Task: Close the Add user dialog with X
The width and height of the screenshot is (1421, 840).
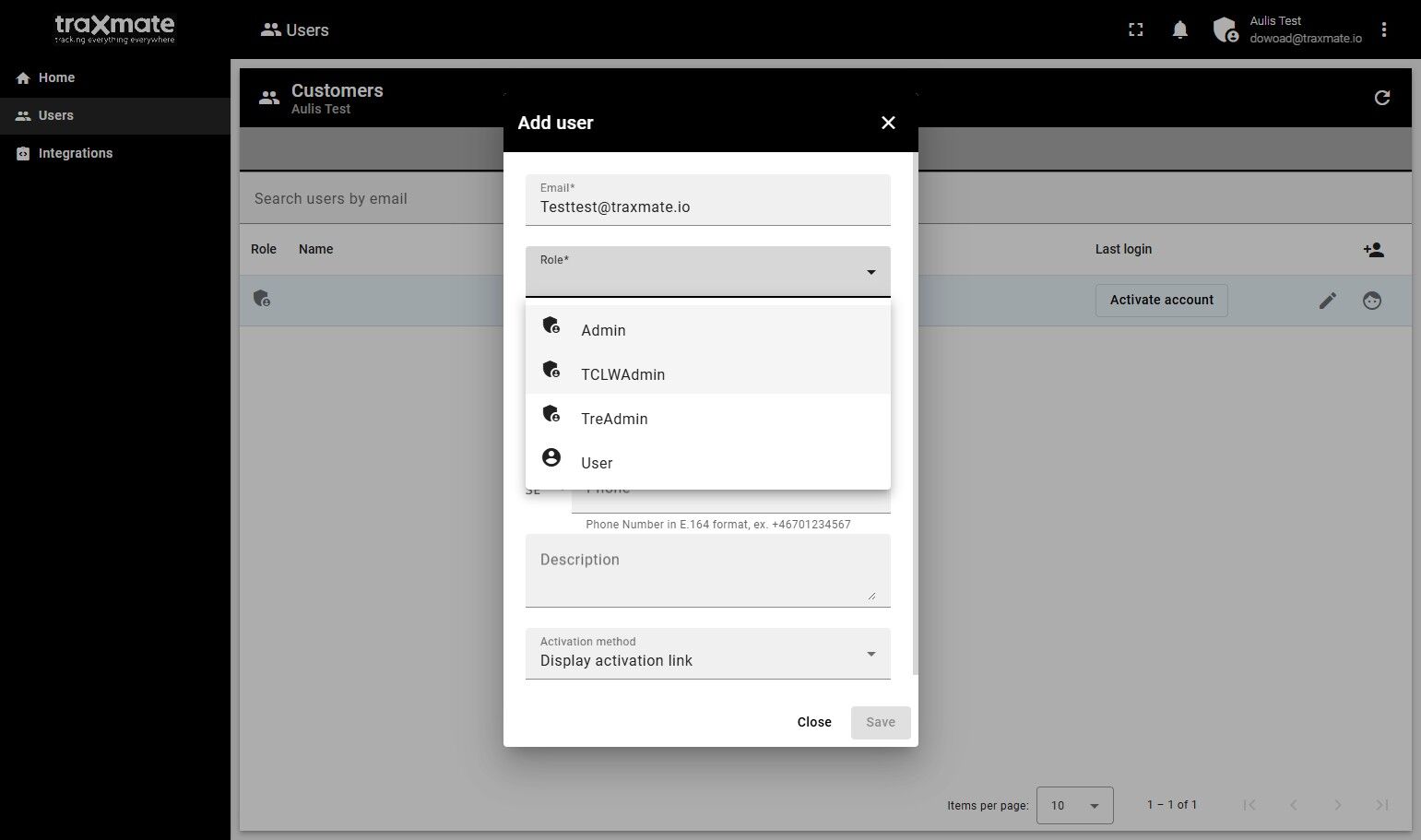Action: (888, 123)
